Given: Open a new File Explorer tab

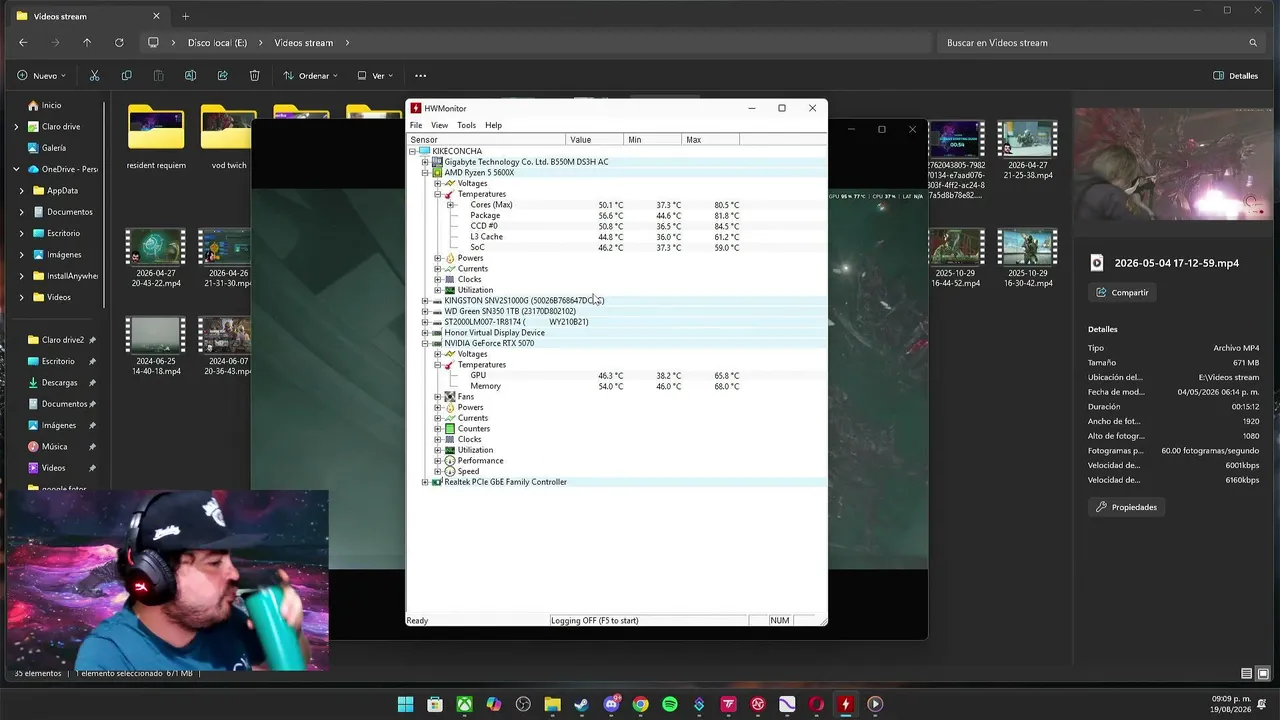Looking at the screenshot, I should click(185, 16).
